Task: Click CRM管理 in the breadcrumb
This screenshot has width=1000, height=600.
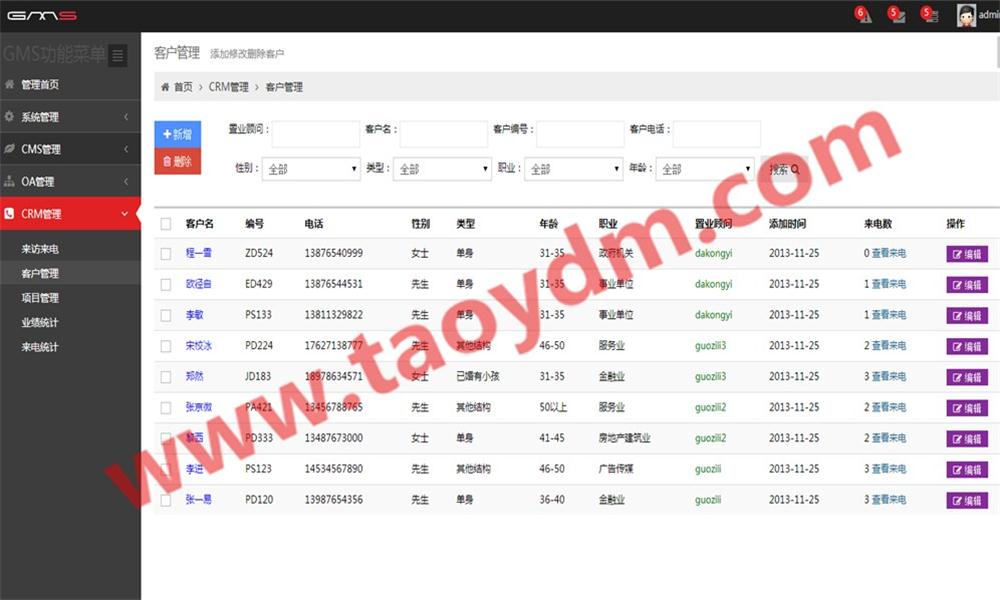Action: point(228,87)
